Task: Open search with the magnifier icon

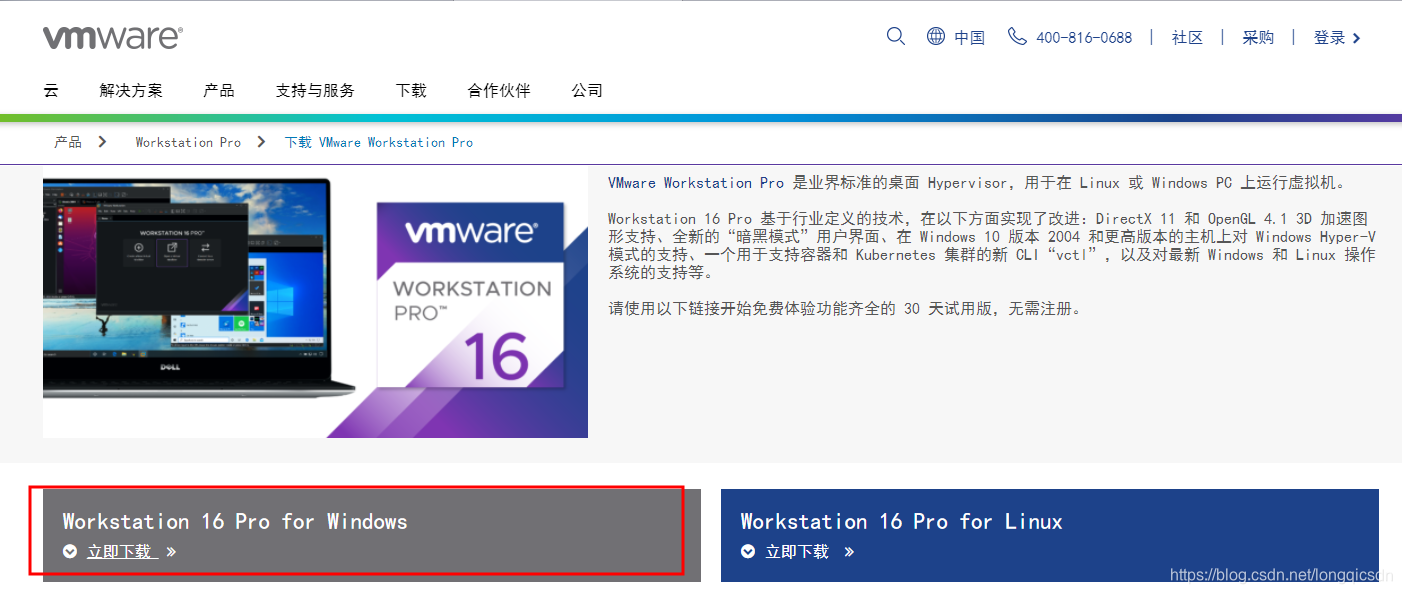Action: 896,37
